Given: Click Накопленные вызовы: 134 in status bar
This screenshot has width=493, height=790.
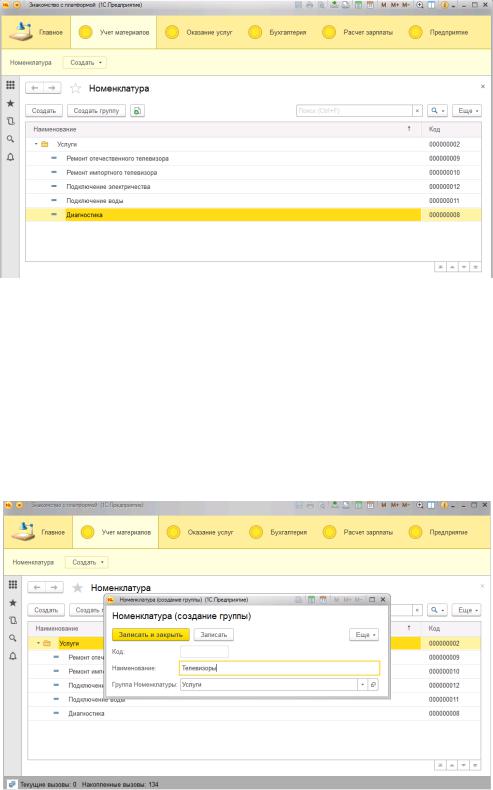Looking at the screenshot, I should coord(120,784).
